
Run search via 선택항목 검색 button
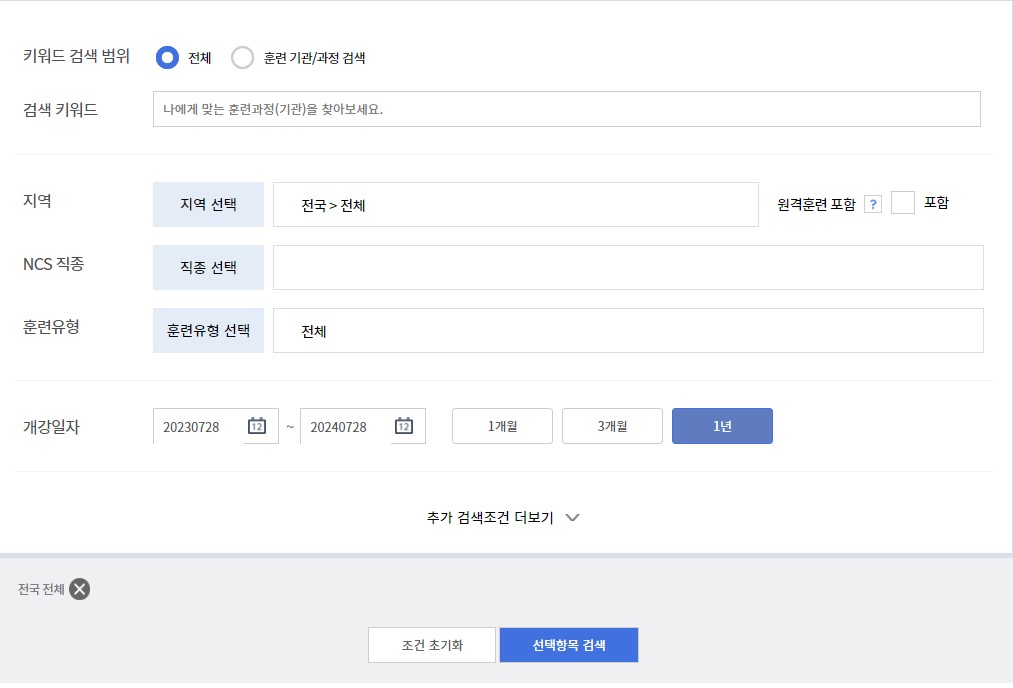(x=568, y=644)
